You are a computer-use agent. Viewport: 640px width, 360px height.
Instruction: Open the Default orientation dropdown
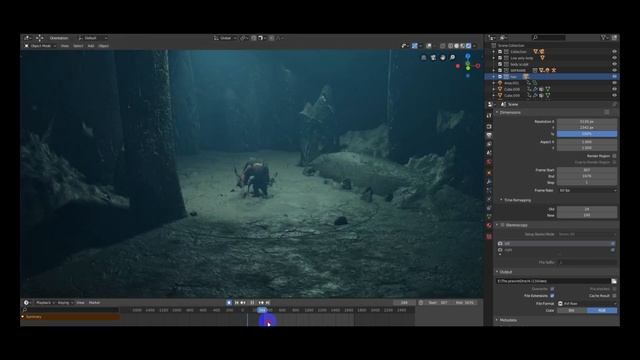click(93, 38)
